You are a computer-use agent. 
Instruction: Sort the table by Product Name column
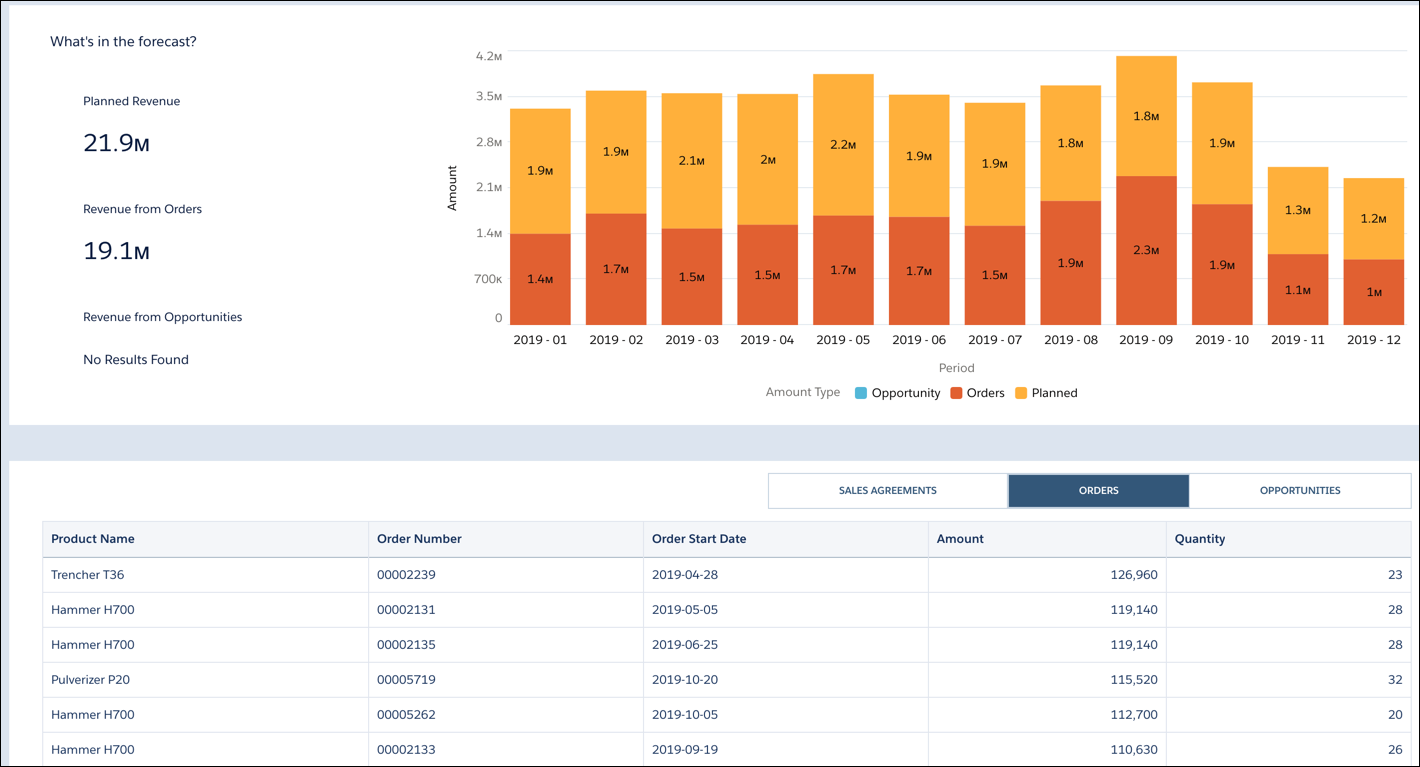pos(92,539)
